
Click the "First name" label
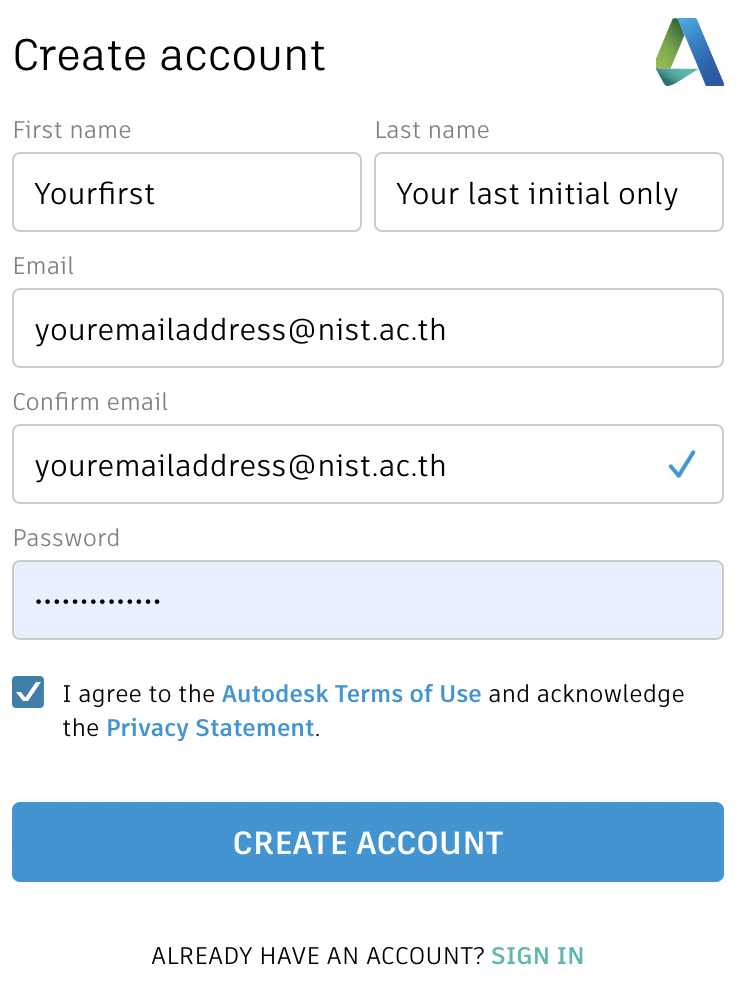pos(72,130)
